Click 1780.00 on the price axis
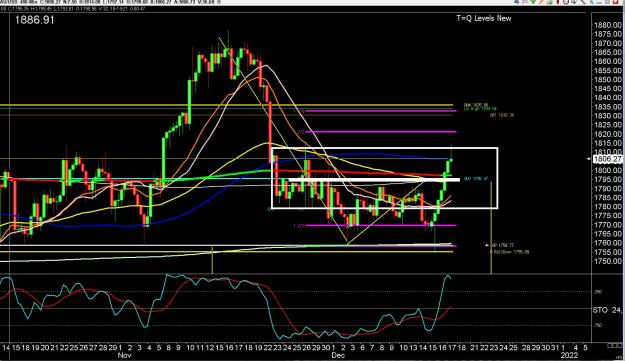This screenshot has width=625, height=361. coord(607,206)
